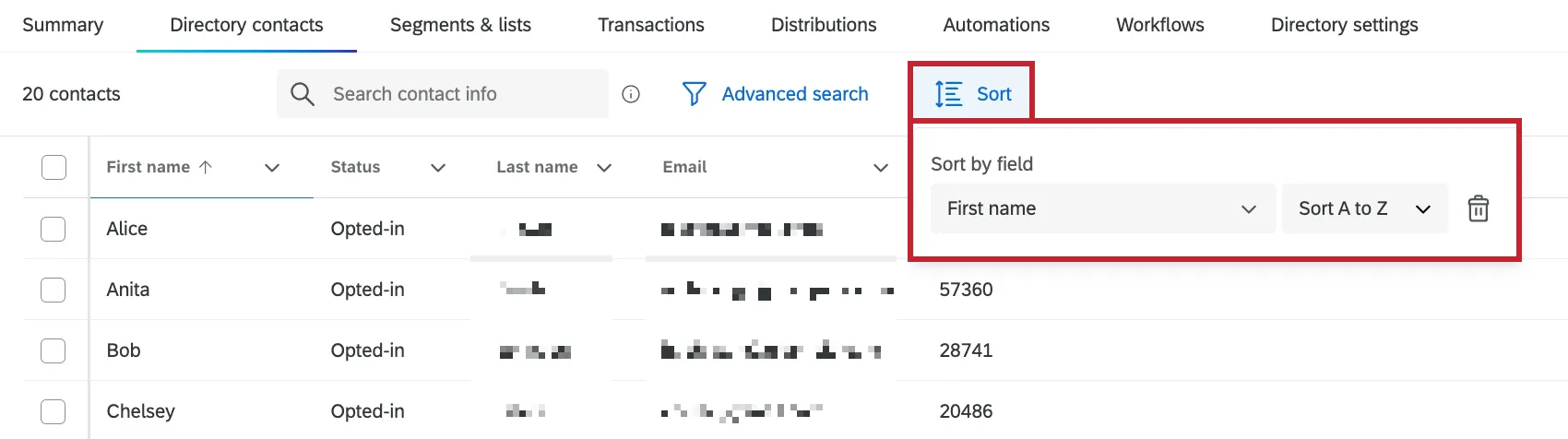Click the First name ascending arrow icon
The height and width of the screenshot is (439, 1568).
206,167
